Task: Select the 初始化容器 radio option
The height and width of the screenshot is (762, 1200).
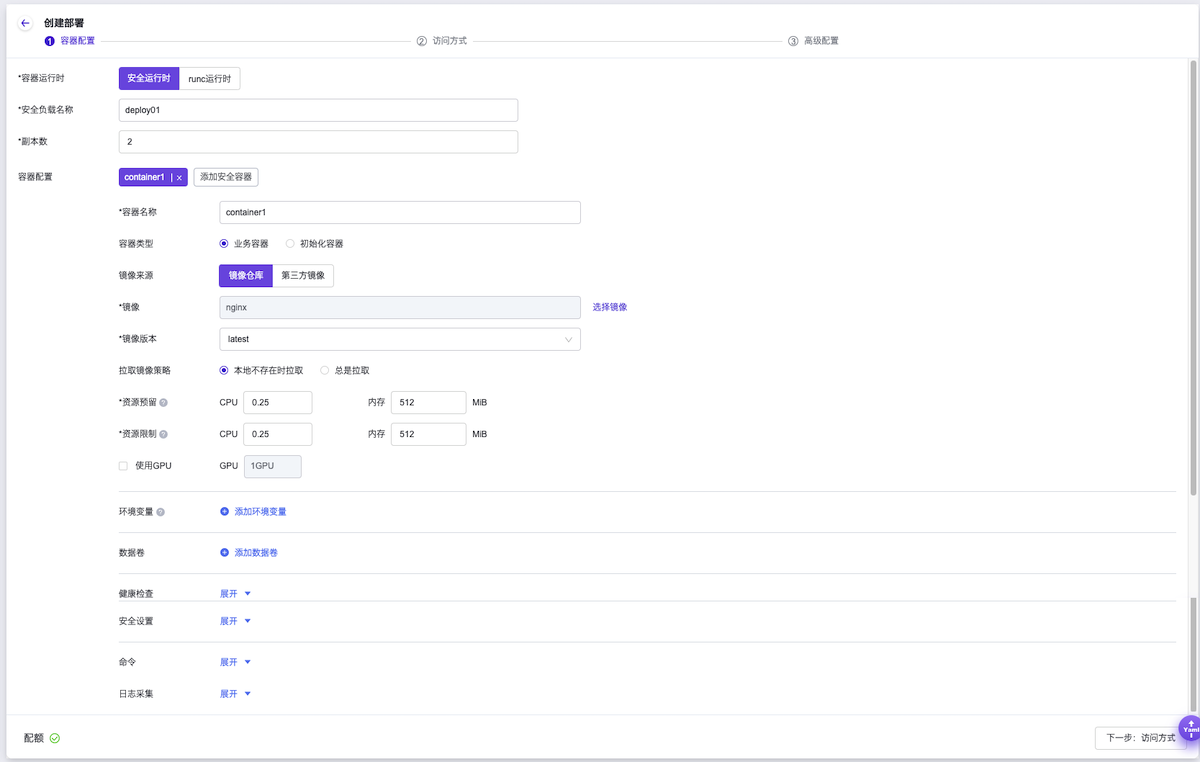Action: 290,243
